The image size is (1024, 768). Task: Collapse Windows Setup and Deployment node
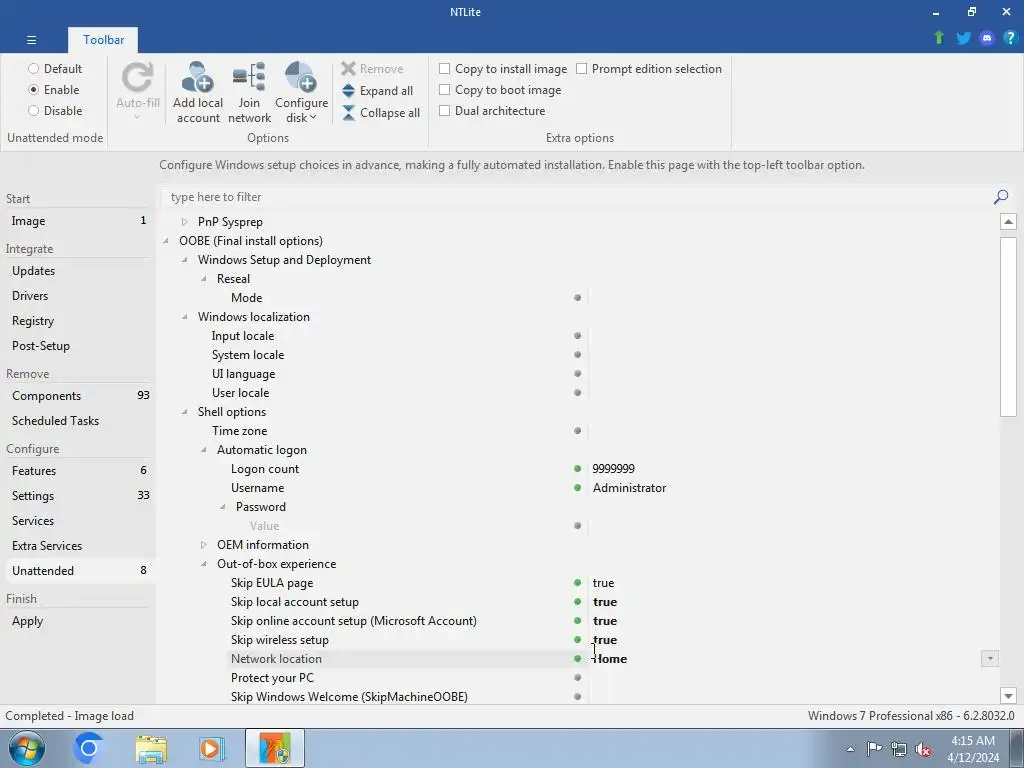point(184,260)
